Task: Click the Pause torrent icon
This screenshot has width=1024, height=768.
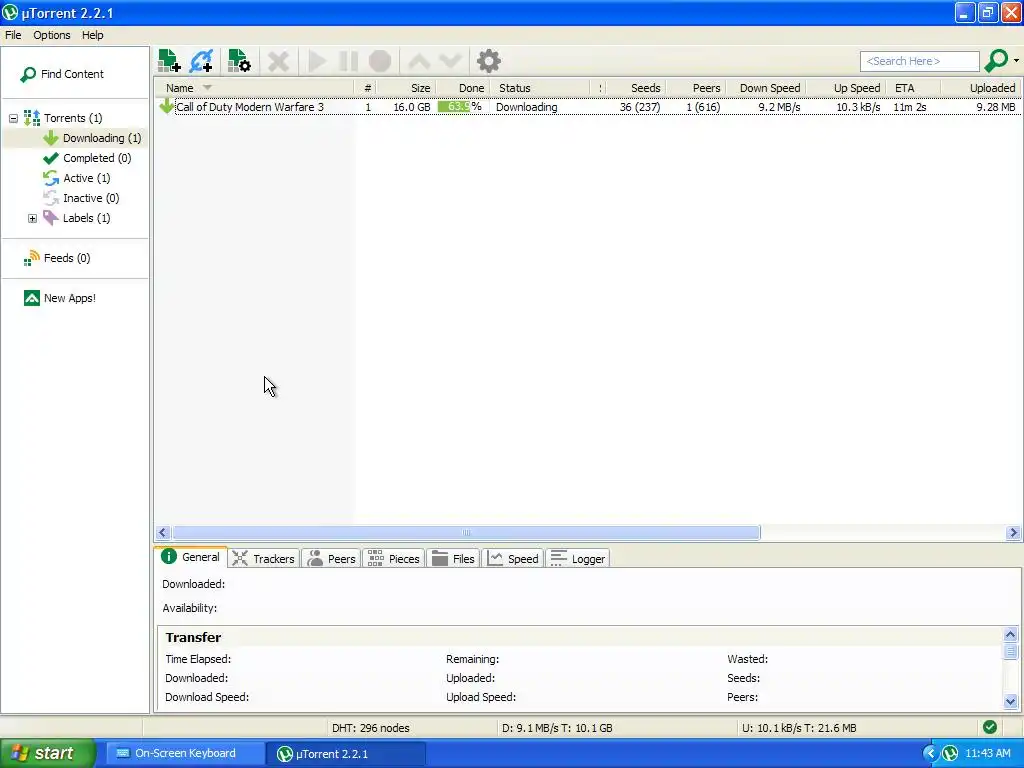Action: [349, 62]
